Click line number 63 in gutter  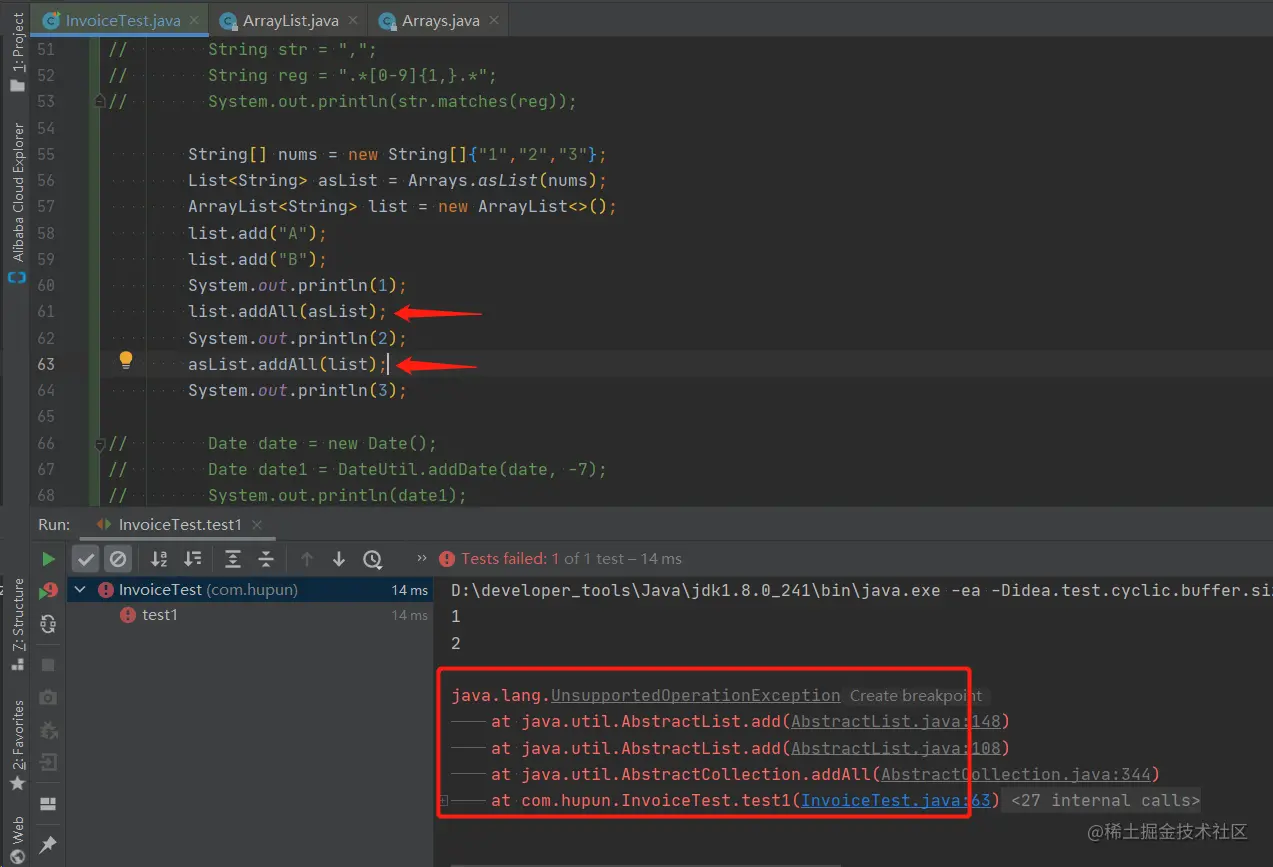click(x=46, y=364)
